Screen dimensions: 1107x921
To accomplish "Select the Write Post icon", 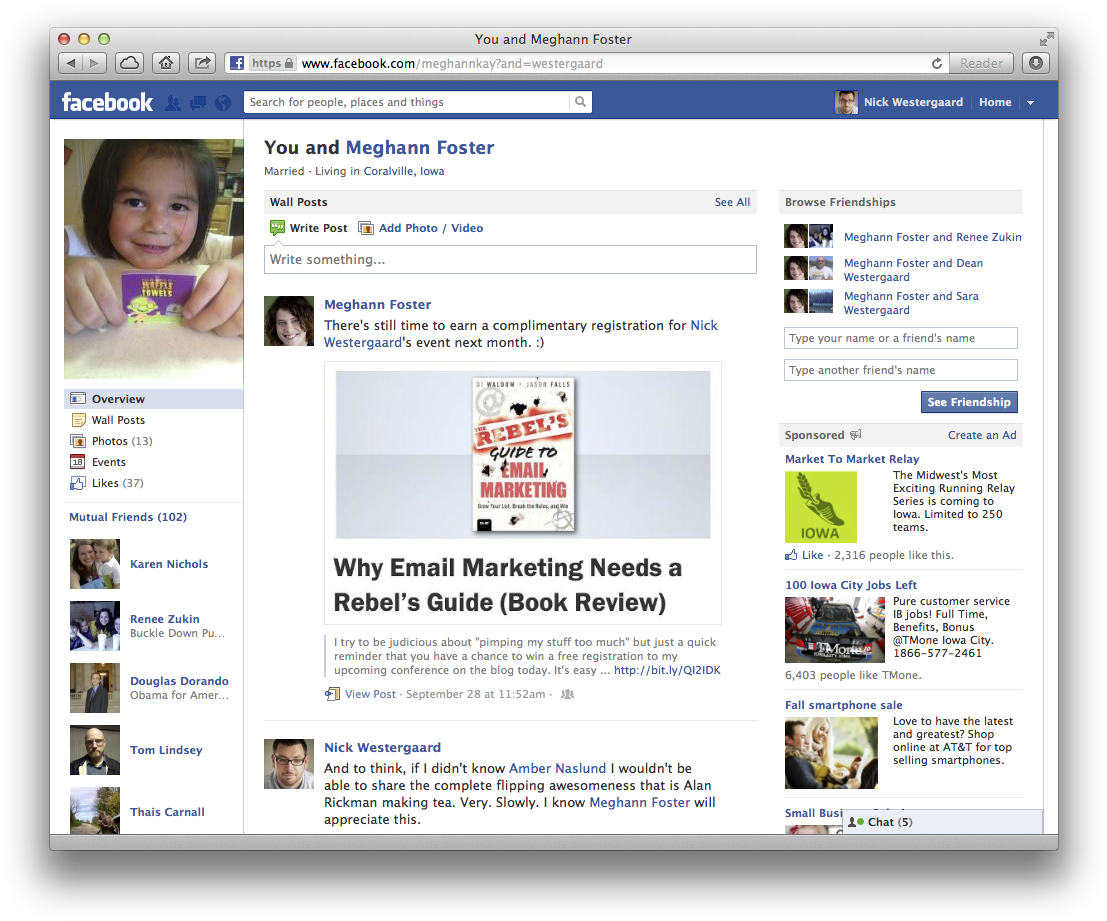I will point(277,228).
